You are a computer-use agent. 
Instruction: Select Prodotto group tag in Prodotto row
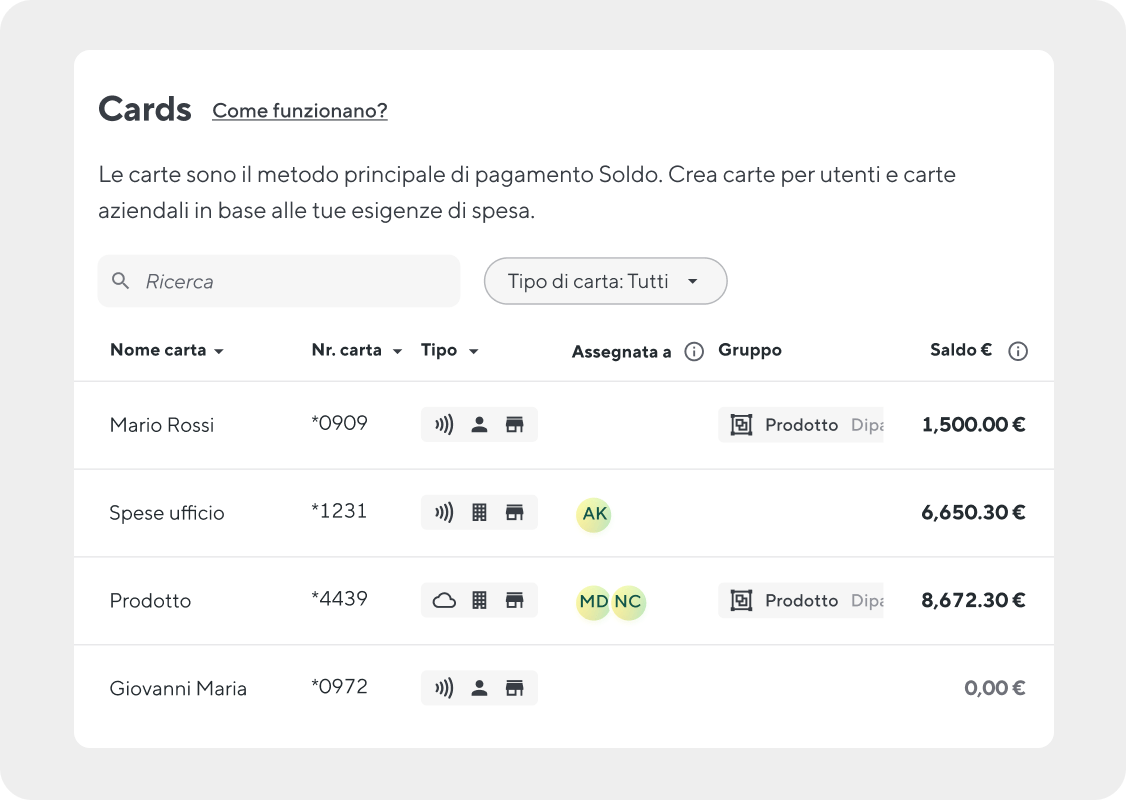click(800, 601)
